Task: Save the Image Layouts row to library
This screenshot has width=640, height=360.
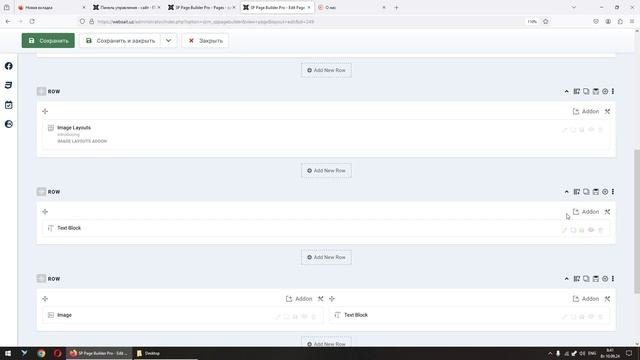Action: pos(596,91)
